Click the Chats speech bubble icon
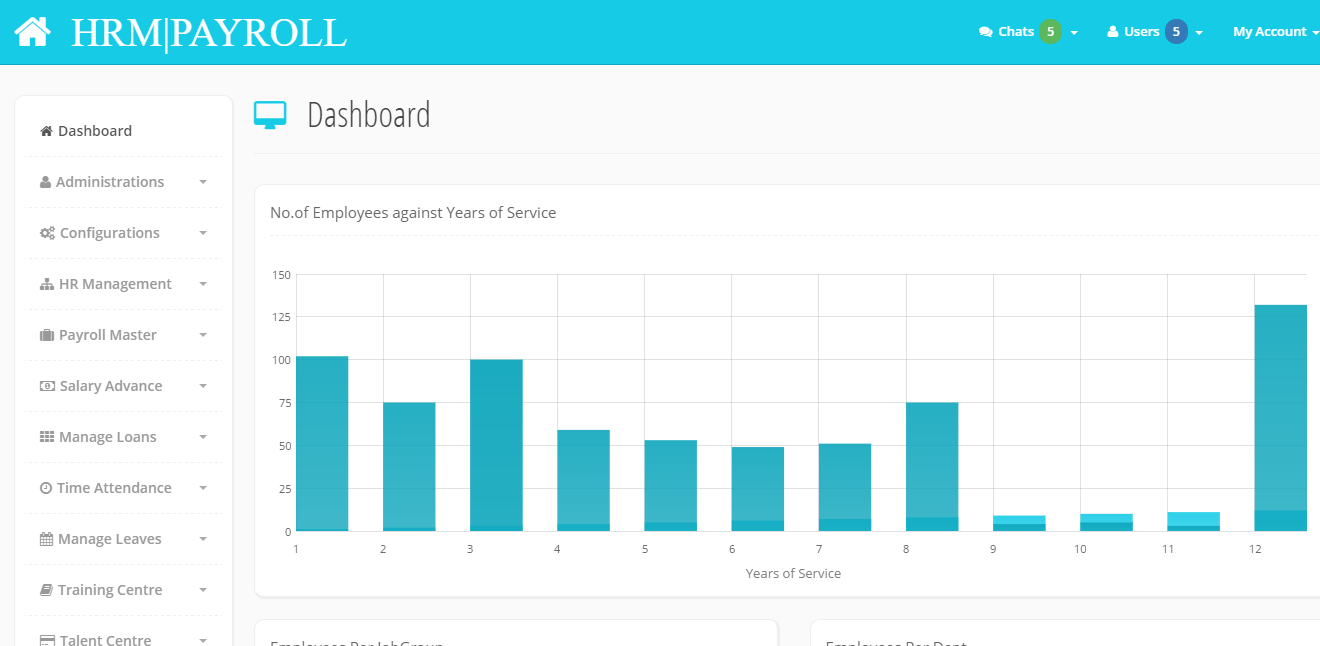 coord(985,32)
